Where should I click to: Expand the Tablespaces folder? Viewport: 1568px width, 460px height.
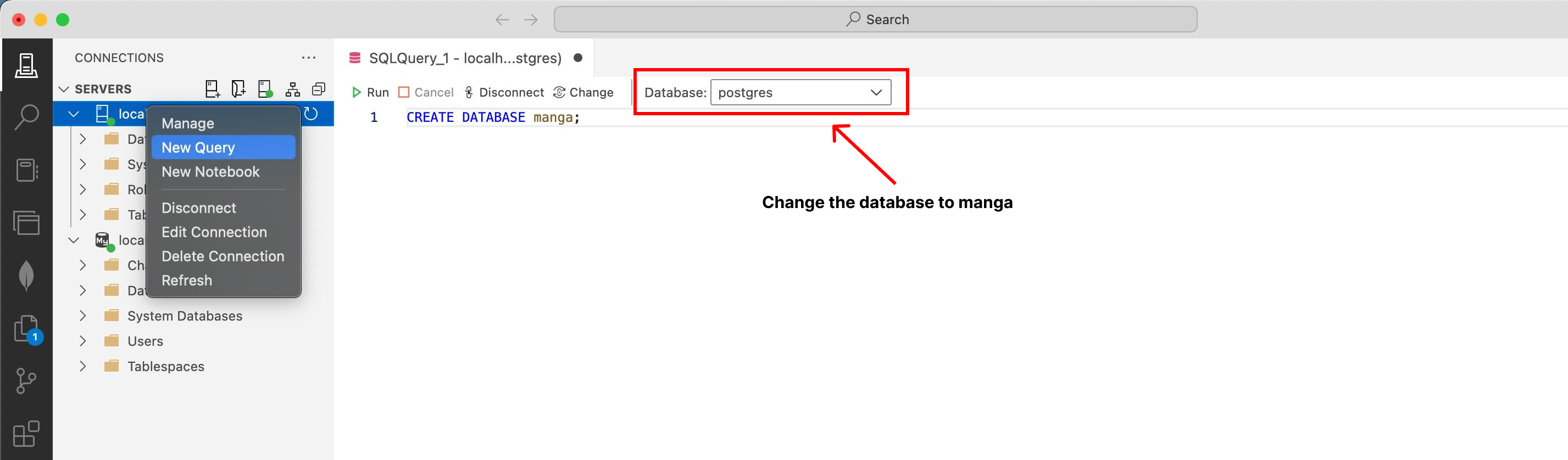pyautogui.click(x=83, y=366)
